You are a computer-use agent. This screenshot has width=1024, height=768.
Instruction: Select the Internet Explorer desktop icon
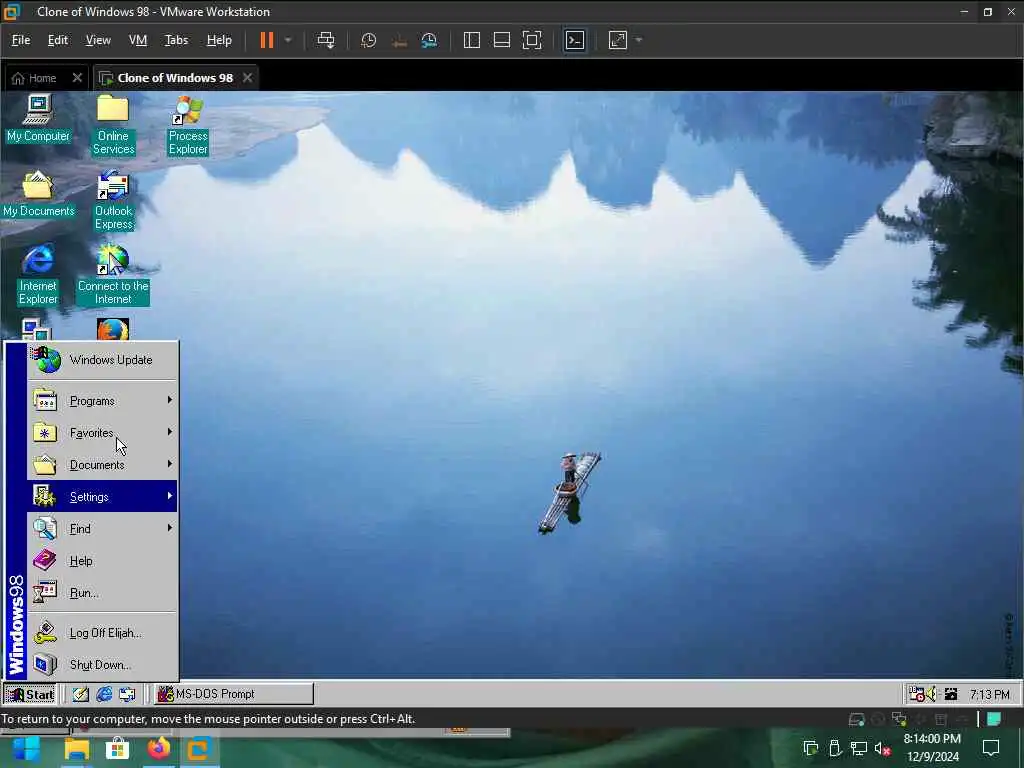38,274
